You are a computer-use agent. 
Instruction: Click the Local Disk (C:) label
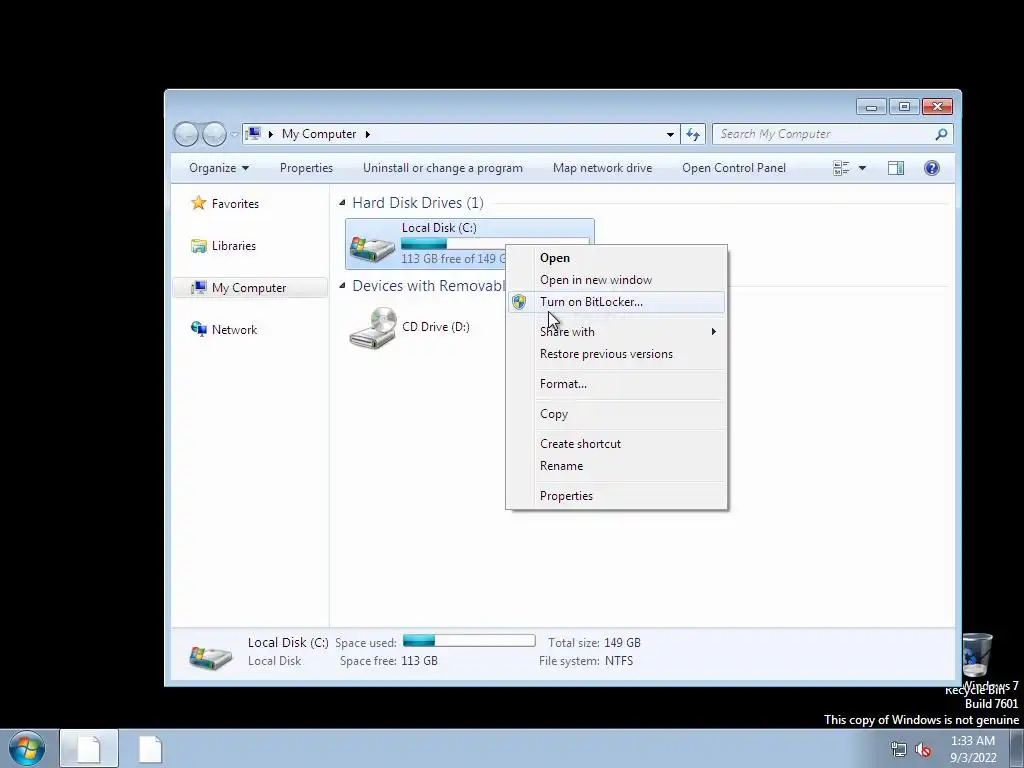439,227
